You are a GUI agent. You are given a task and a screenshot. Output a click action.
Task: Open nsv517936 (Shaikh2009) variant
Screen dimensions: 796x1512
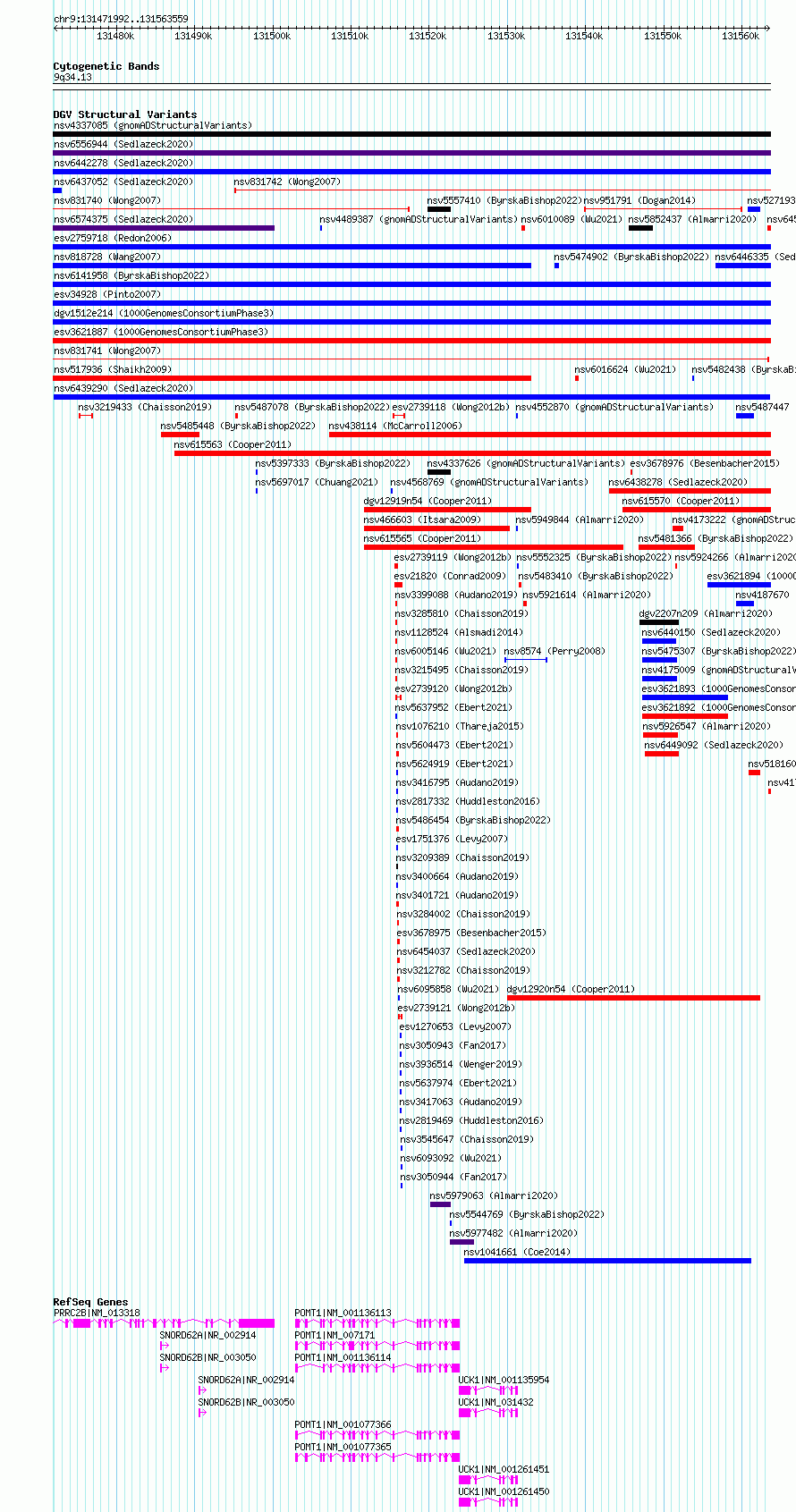113,369
